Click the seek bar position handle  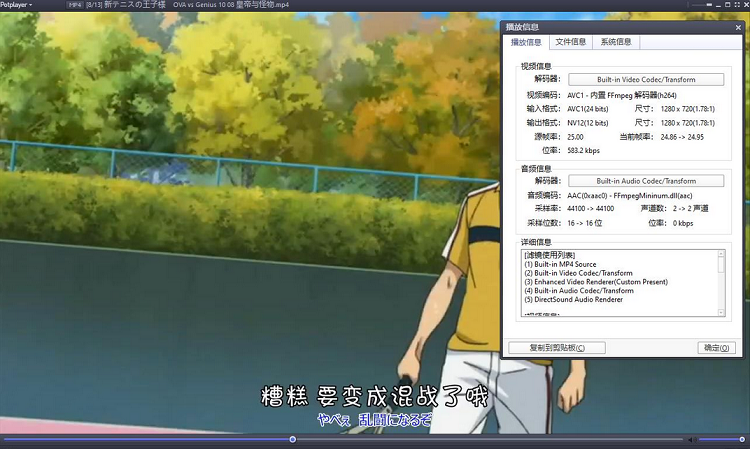(292, 439)
